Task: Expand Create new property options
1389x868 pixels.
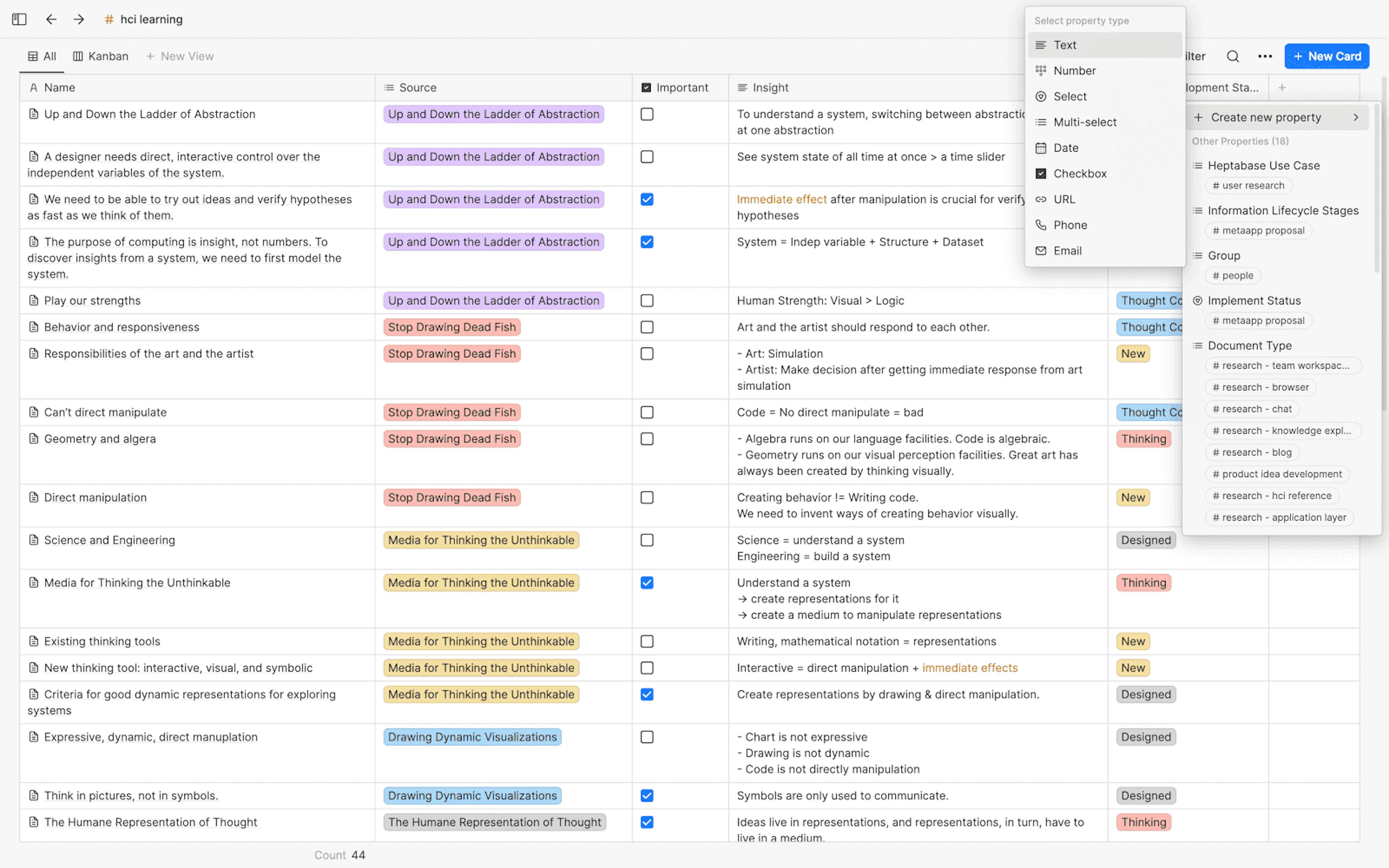Action: click(x=1357, y=117)
